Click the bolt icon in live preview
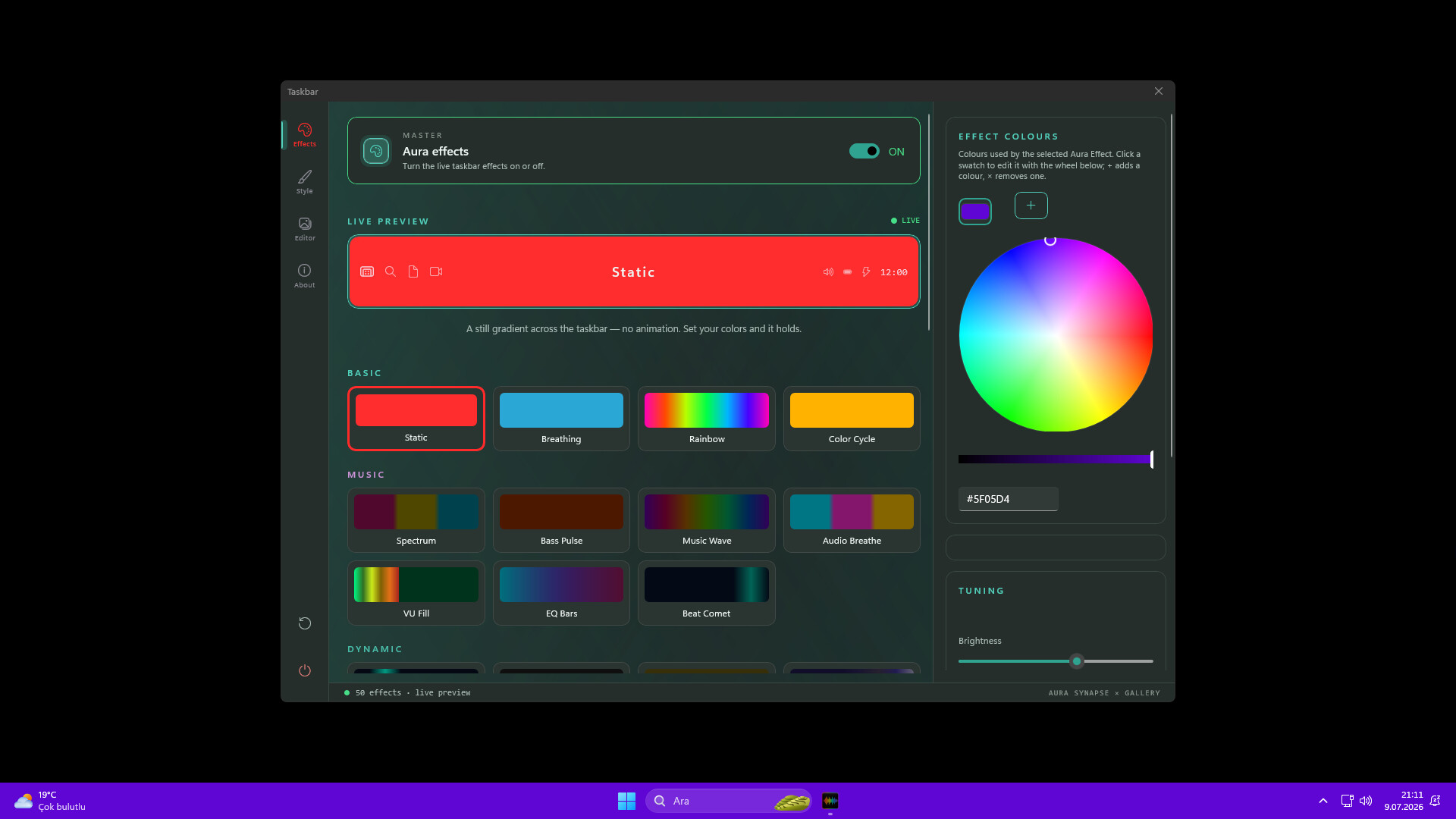 point(866,271)
